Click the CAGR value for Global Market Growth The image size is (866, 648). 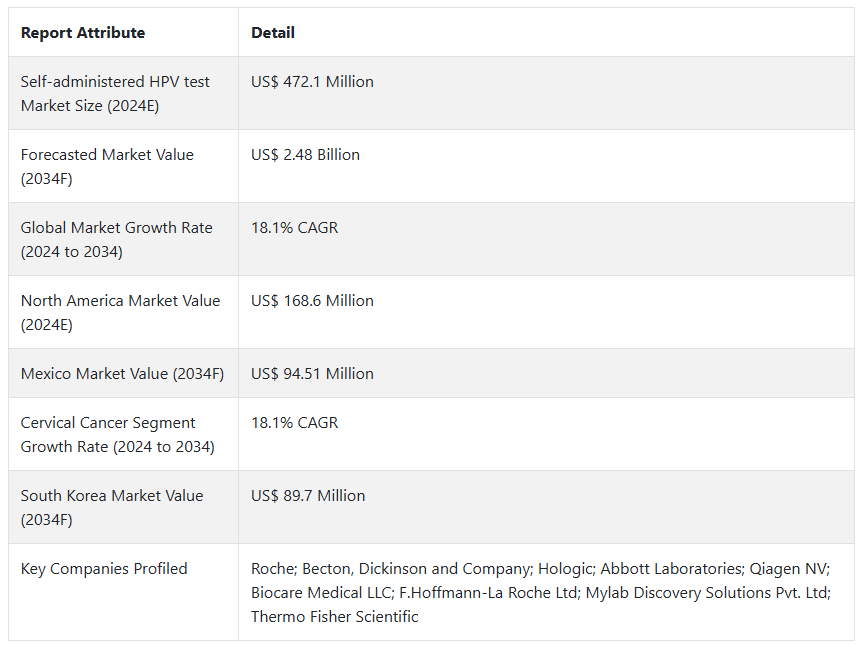[294, 228]
